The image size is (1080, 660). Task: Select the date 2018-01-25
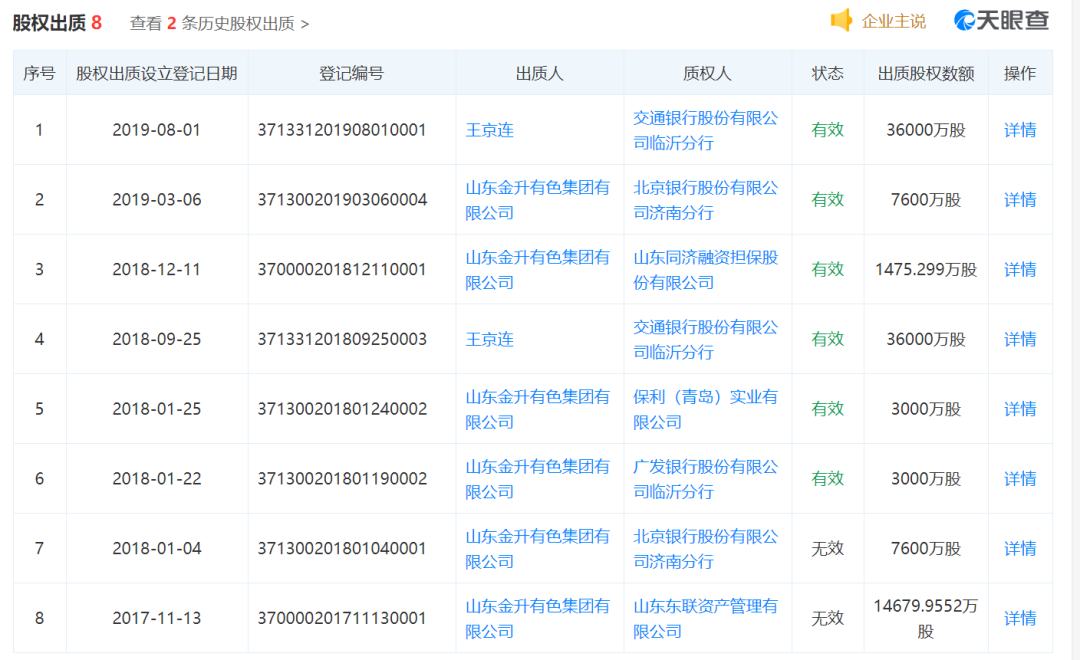point(157,409)
